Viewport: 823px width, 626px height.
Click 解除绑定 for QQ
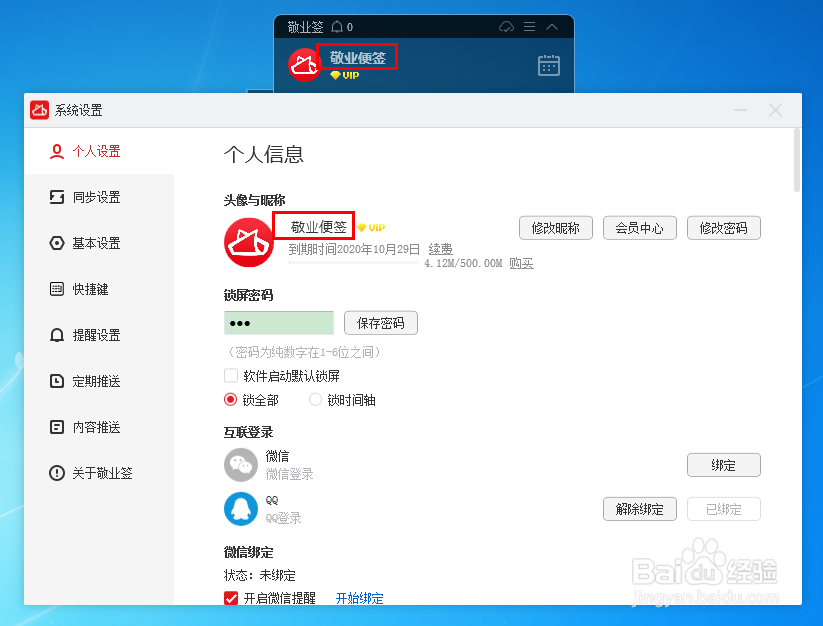pyautogui.click(x=639, y=509)
